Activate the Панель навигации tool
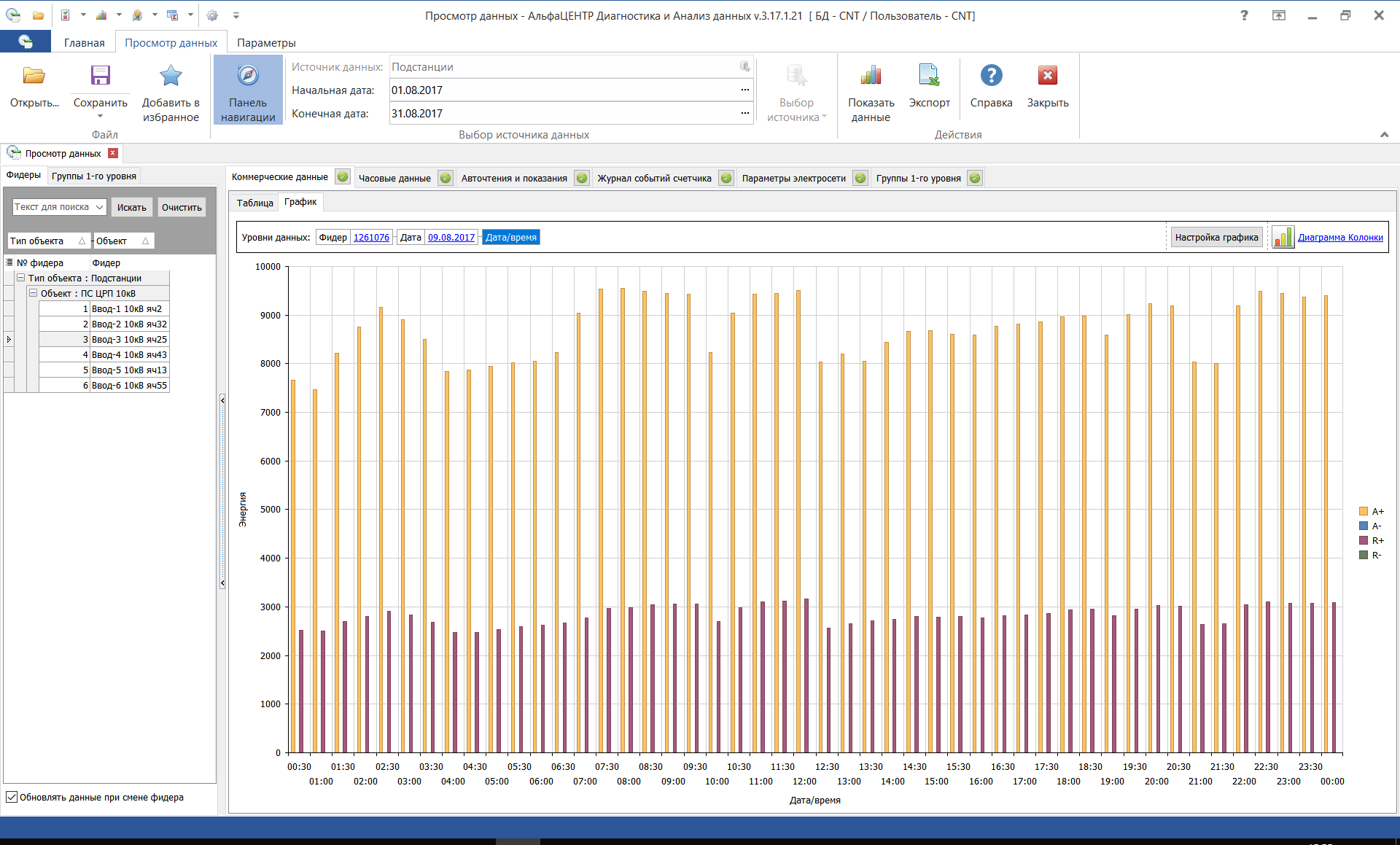 pyautogui.click(x=247, y=87)
